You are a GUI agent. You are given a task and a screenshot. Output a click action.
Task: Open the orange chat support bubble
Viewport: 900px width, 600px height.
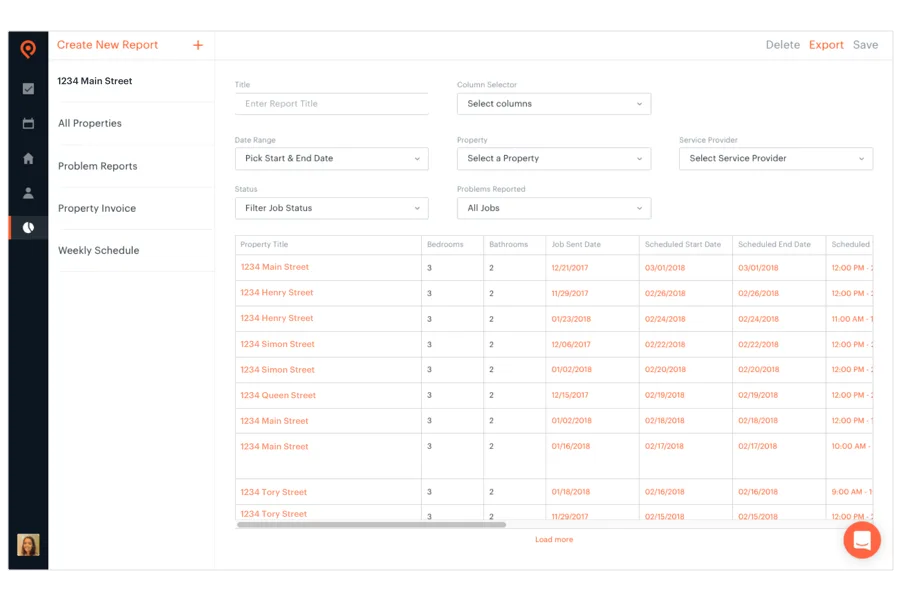pyautogui.click(x=862, y=540)
